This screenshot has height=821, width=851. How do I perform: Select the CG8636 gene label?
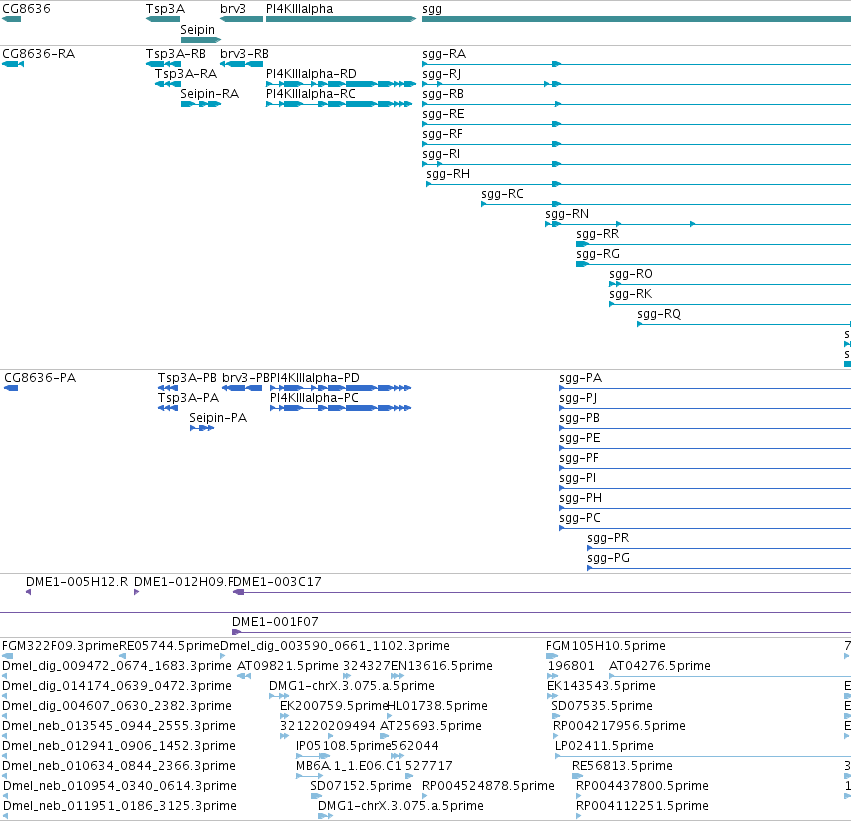point(27,9)
